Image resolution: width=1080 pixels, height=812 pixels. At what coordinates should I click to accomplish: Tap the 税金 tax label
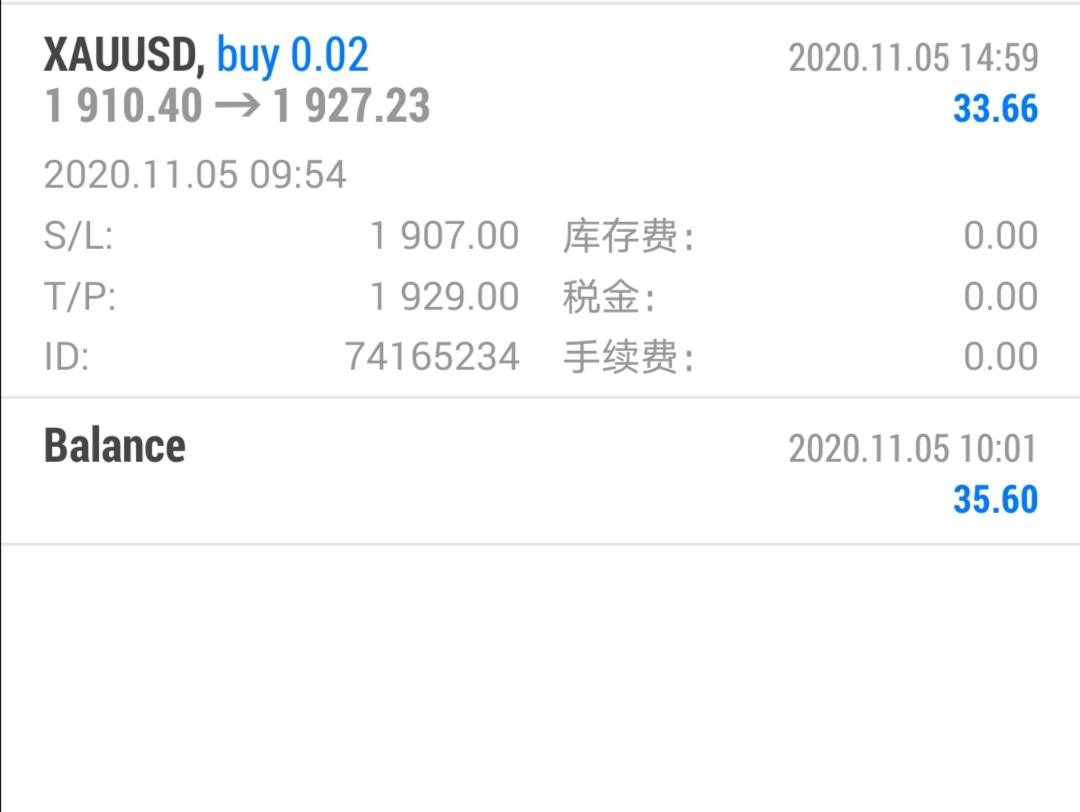pyautogui.click(x=609, y=297)
